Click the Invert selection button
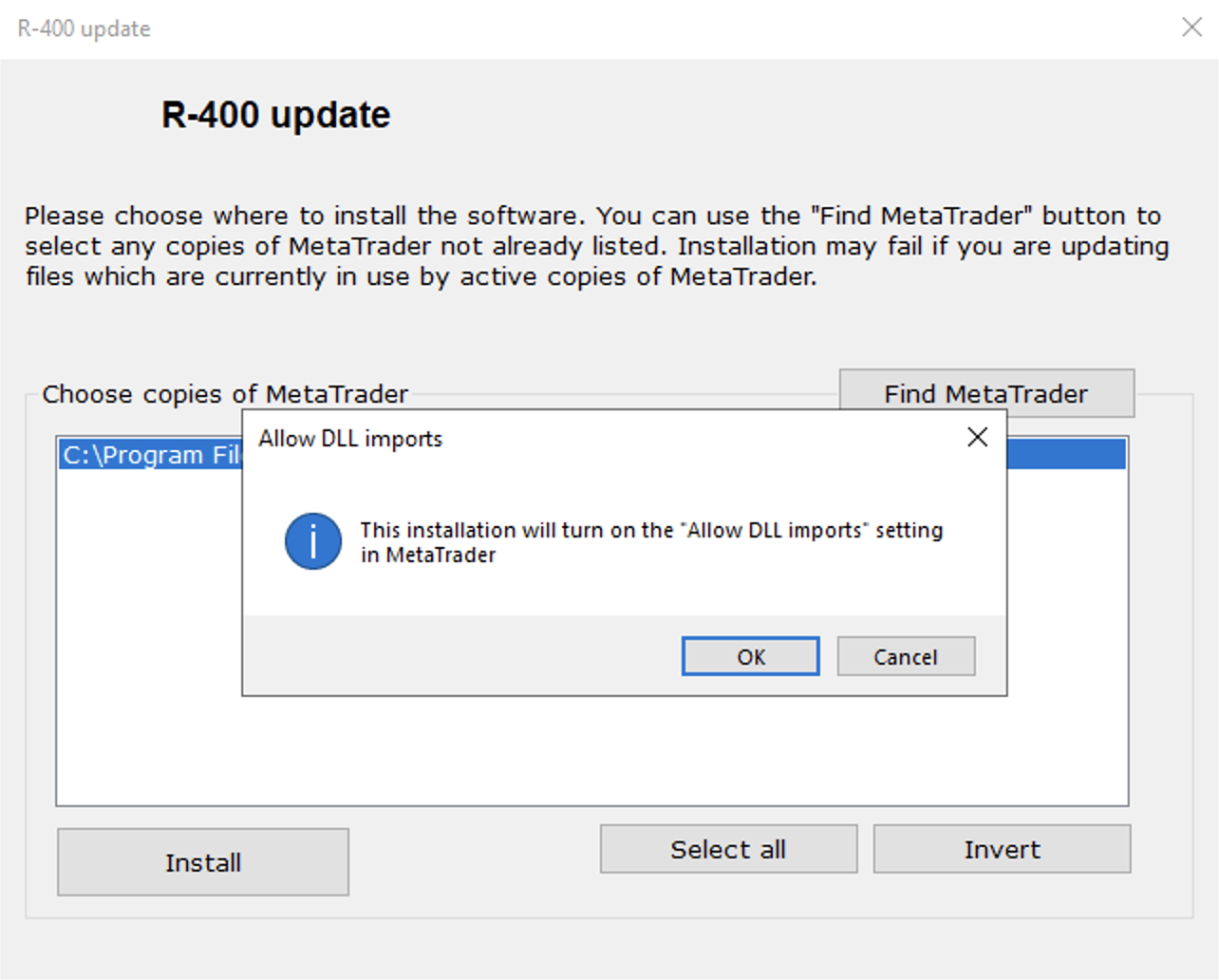This screenshot has height=980, width=1219. (1002, 849)
